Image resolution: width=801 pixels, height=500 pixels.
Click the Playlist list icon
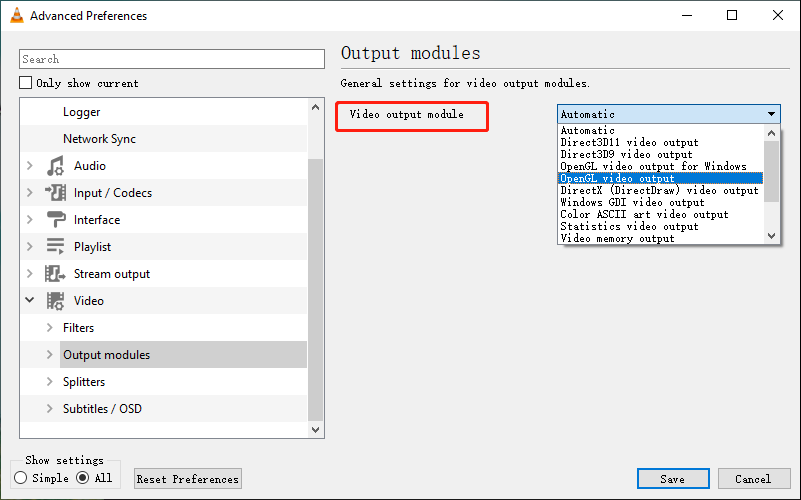[x=55, y=246]
